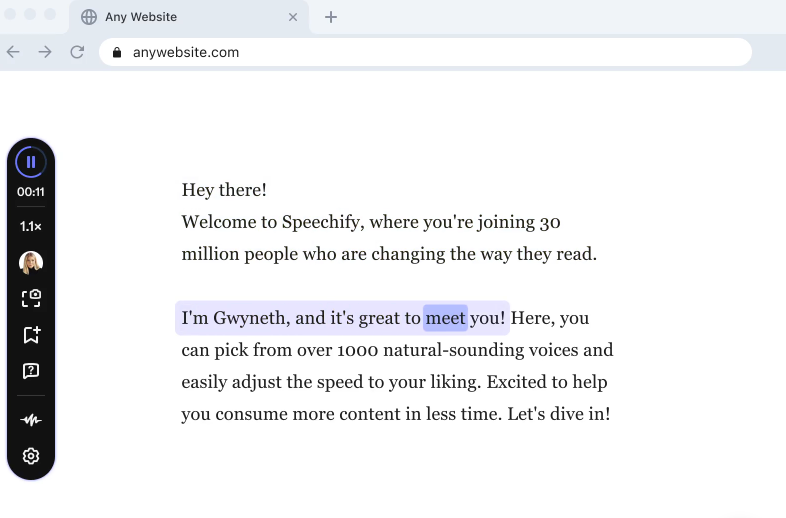Click the text "Hey there!"

click(224, 190)
